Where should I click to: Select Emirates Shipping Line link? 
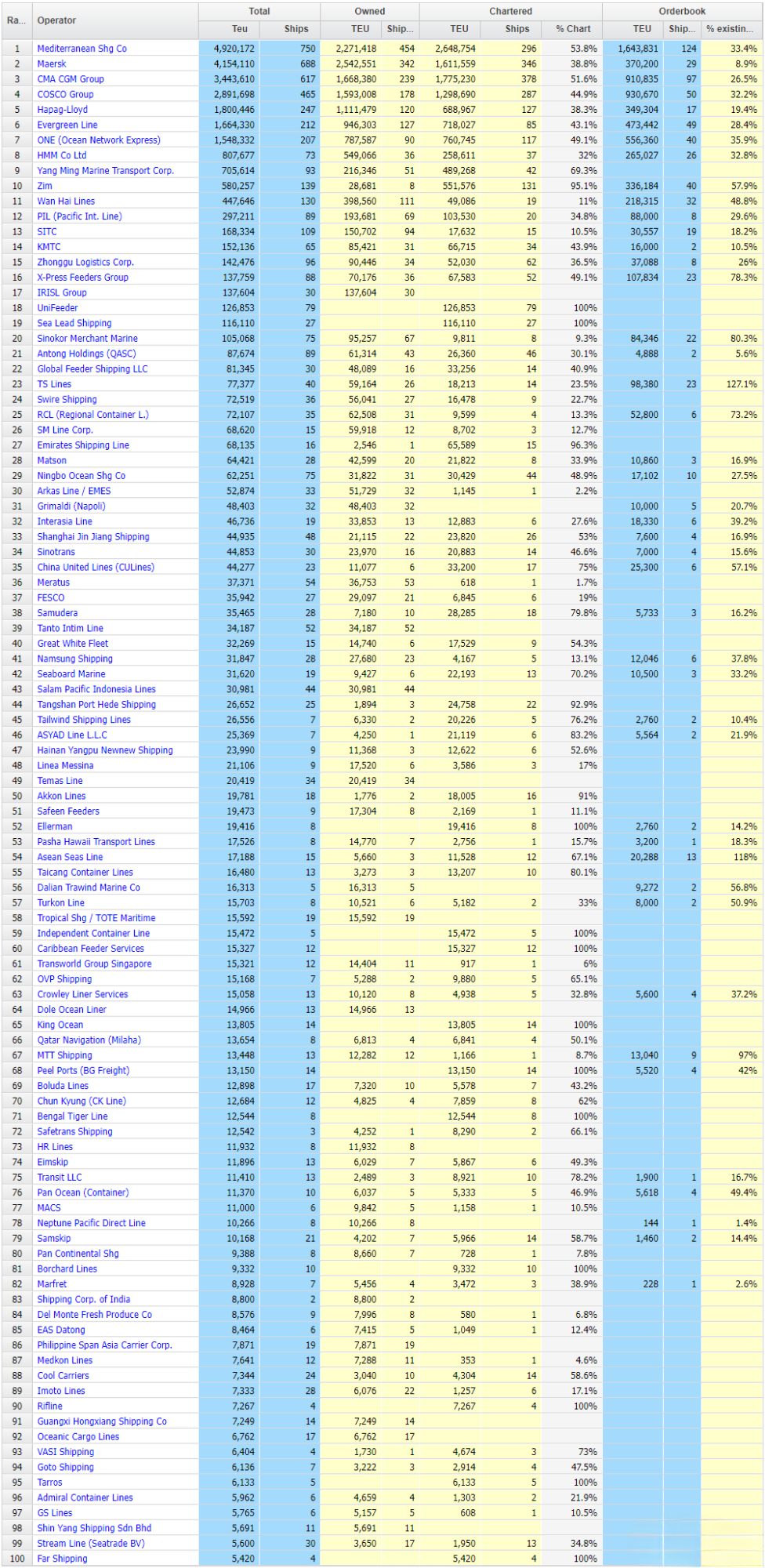click(83, 445)
